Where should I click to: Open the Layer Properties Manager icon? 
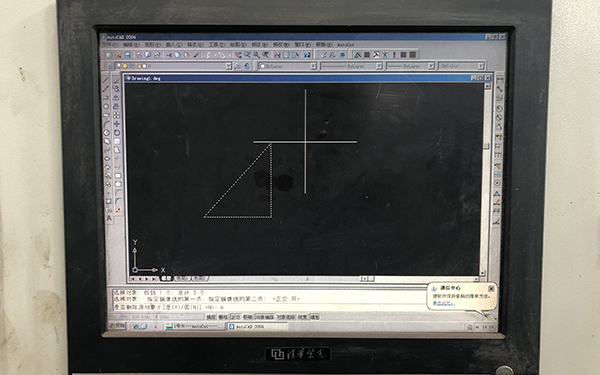coord(109,66)
